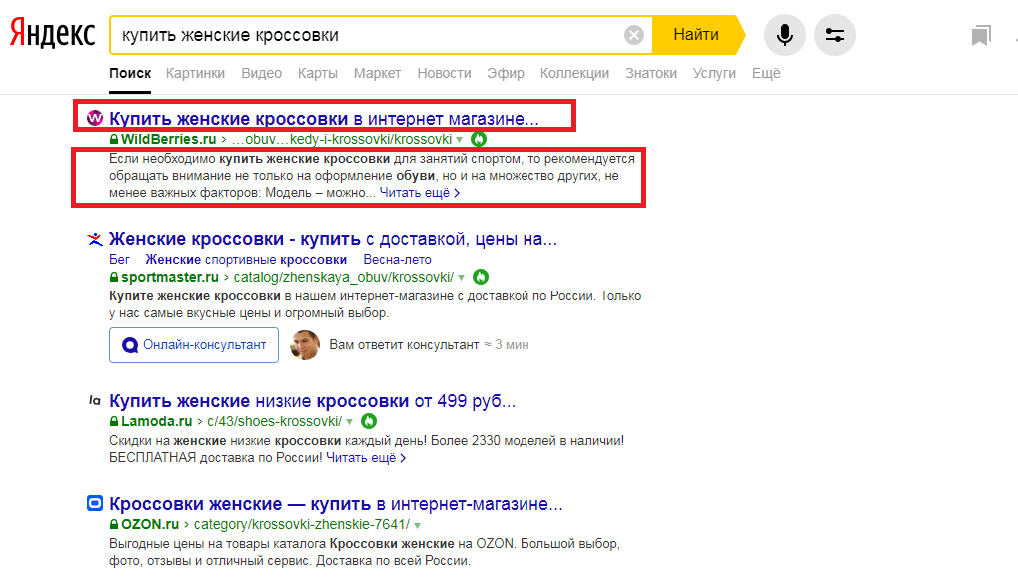1018x584 pixels.
Task: Open the Коллекции tab
Action: tap(575, 73)
